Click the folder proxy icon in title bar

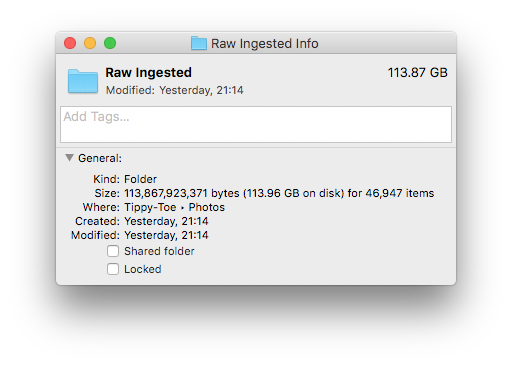coord(199,43)
